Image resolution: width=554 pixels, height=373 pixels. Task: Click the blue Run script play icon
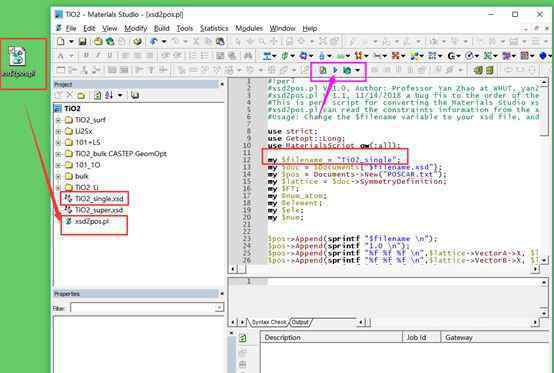pyautogui.click(x=335, y=70)
